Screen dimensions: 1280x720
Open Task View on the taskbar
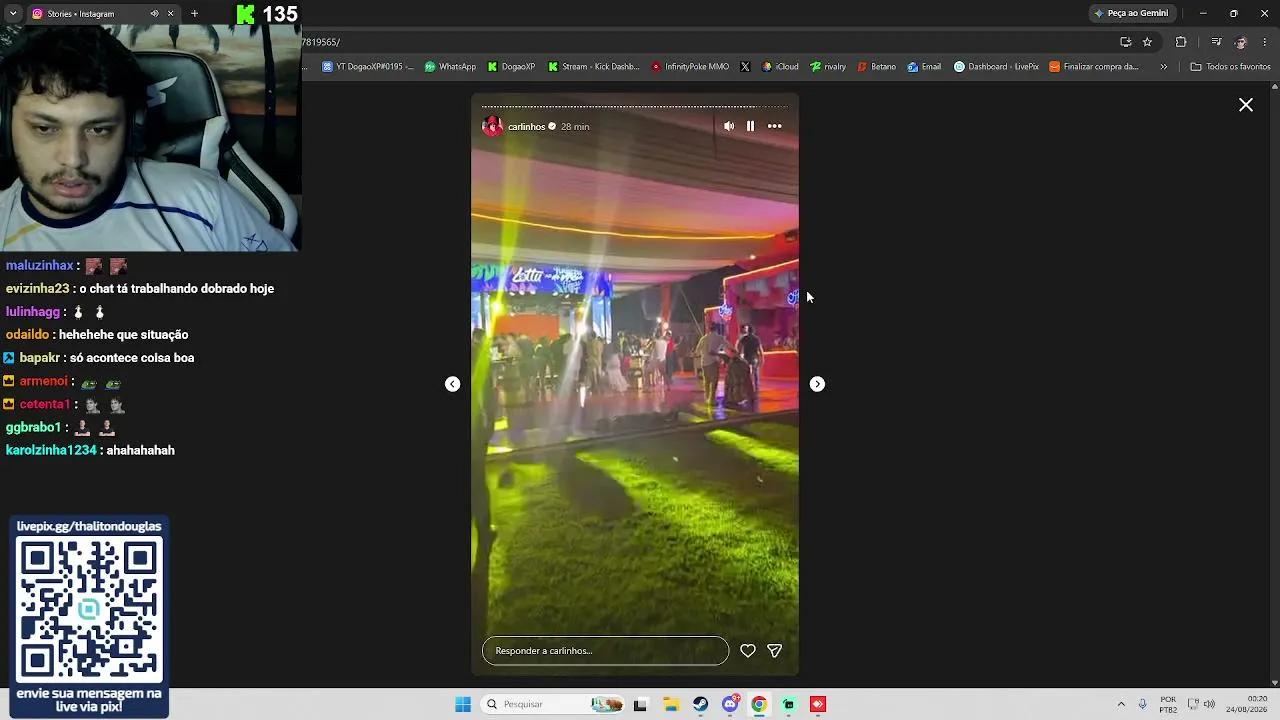(x=640, y=704)
